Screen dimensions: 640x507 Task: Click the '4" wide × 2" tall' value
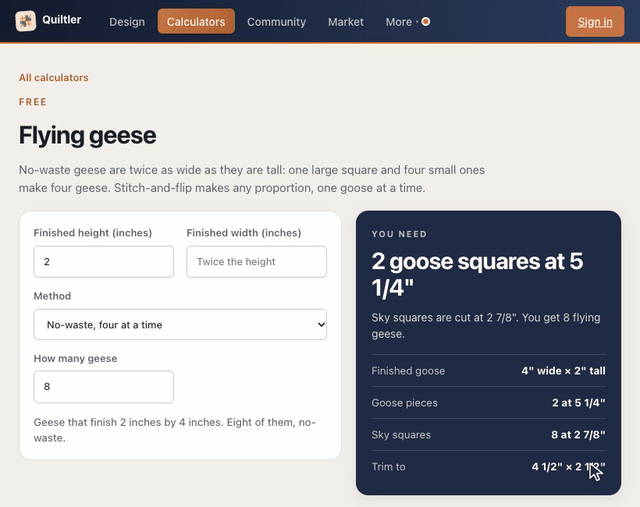(x=563, y=371)
